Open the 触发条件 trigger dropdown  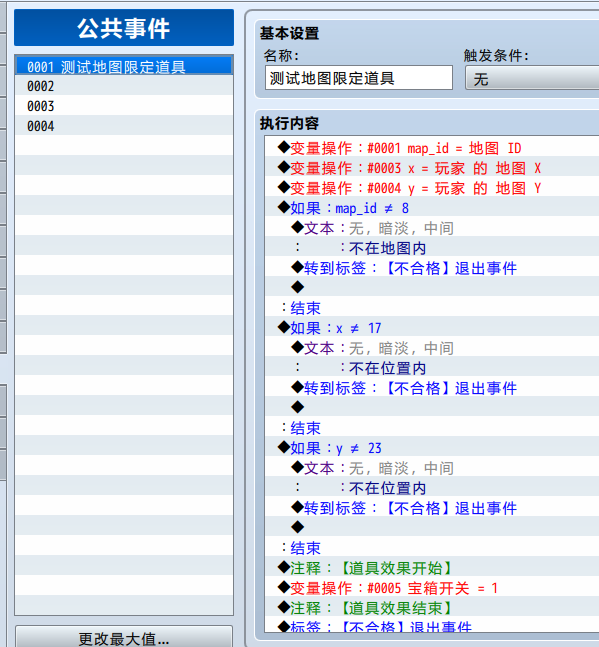pos(532,78)
